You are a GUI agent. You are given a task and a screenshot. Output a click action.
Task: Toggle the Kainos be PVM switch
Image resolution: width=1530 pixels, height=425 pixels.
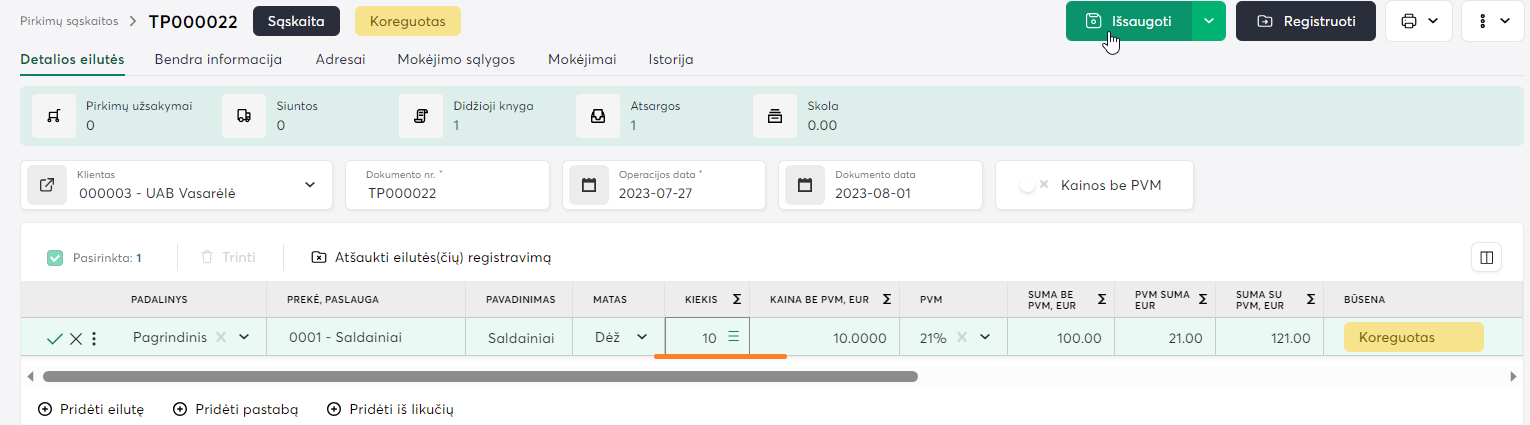[1033, 185]
